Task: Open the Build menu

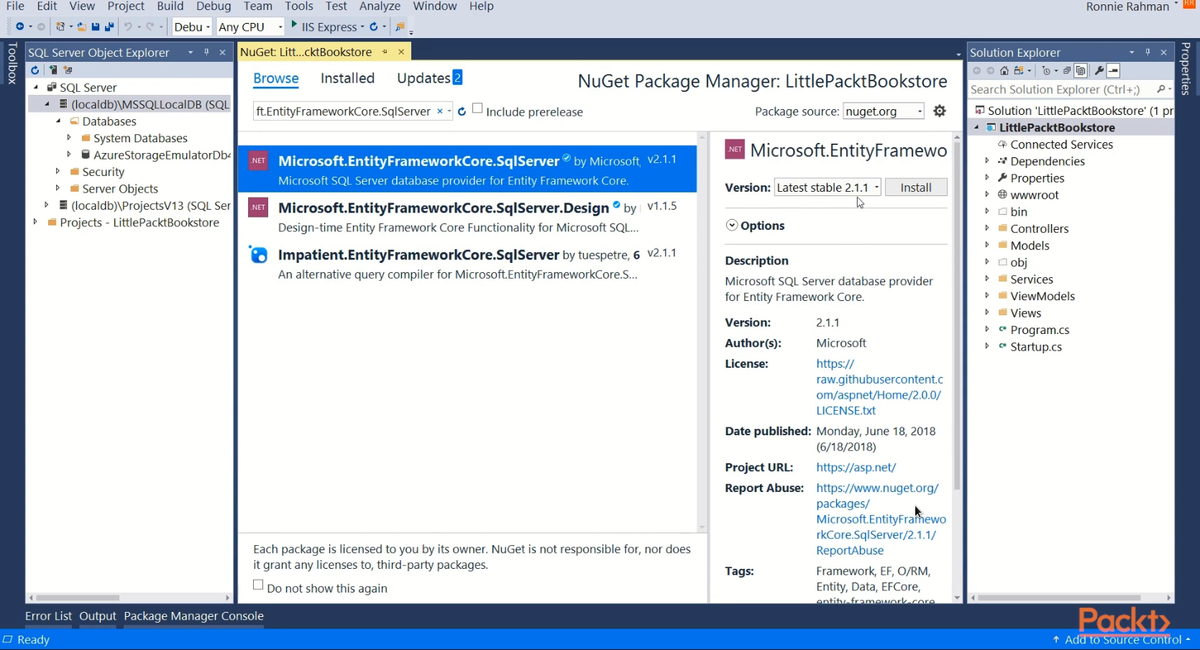Action: click(170, 6)
